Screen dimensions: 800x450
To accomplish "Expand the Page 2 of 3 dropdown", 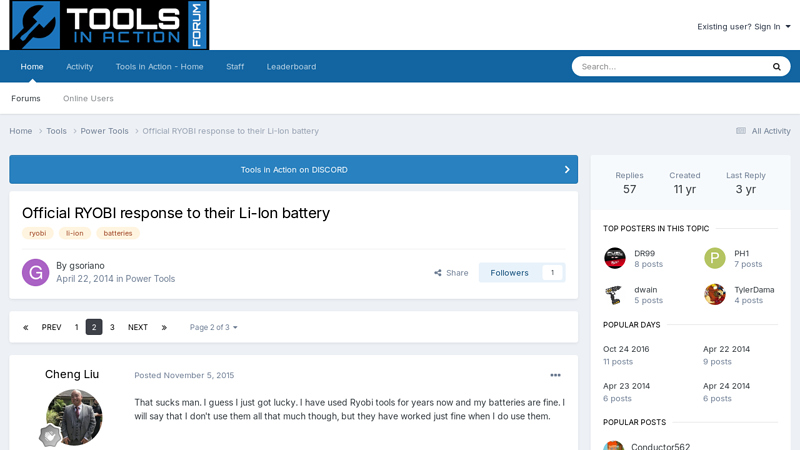I will point(213,327).
